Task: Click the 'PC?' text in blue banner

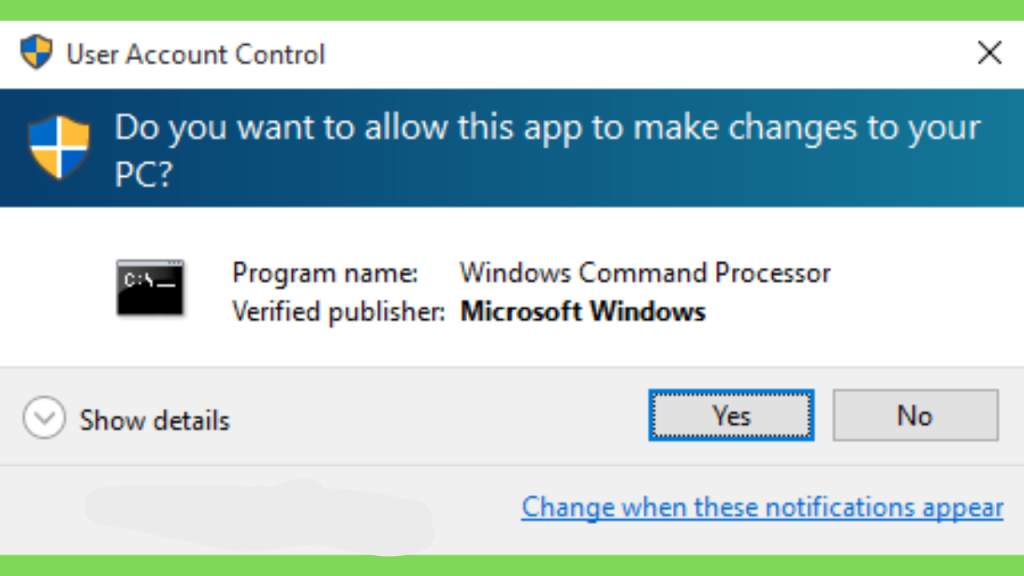Action: (x=143, y=174)
